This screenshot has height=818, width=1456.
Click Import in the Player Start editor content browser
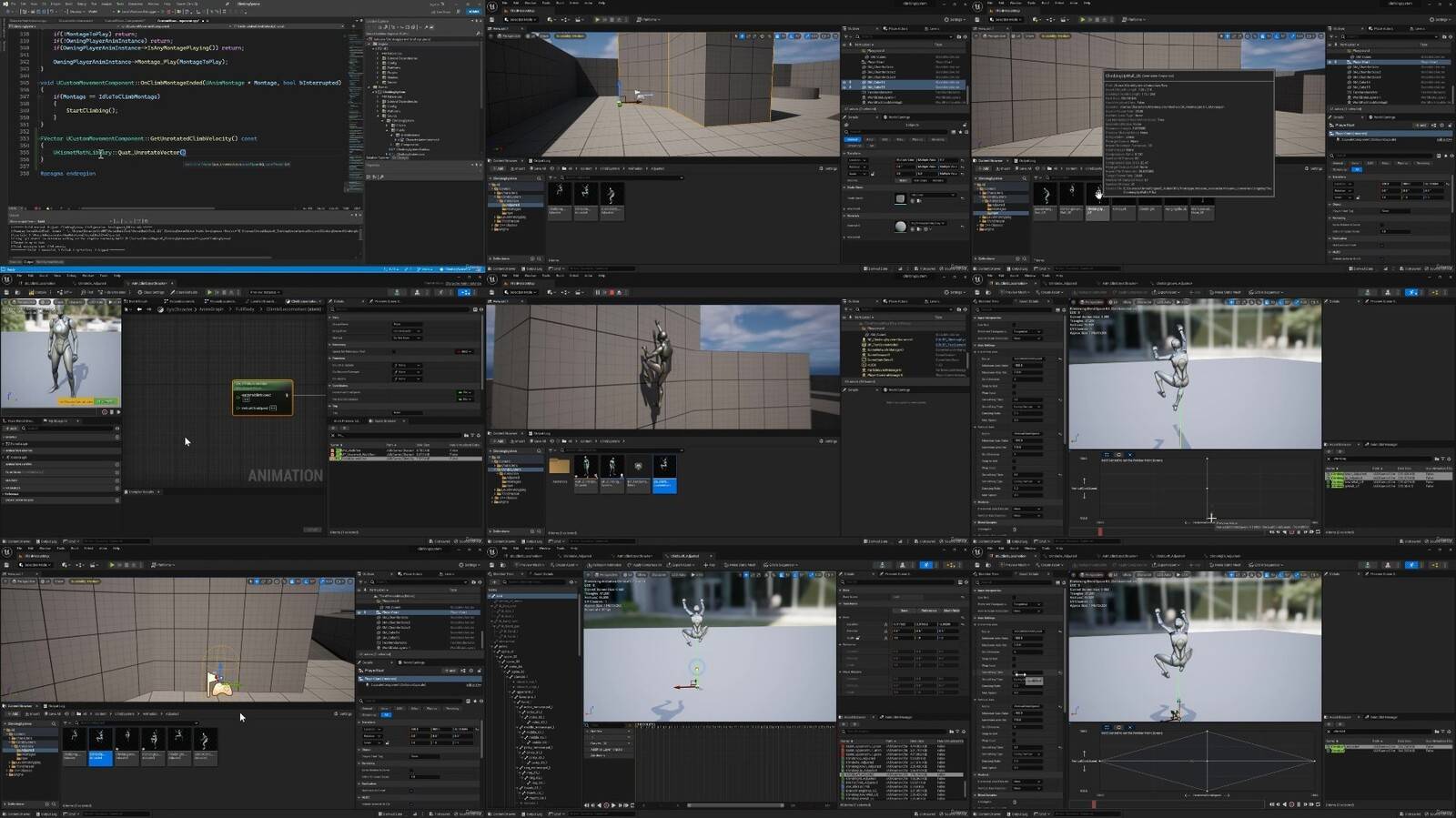(x=33, y=714)
